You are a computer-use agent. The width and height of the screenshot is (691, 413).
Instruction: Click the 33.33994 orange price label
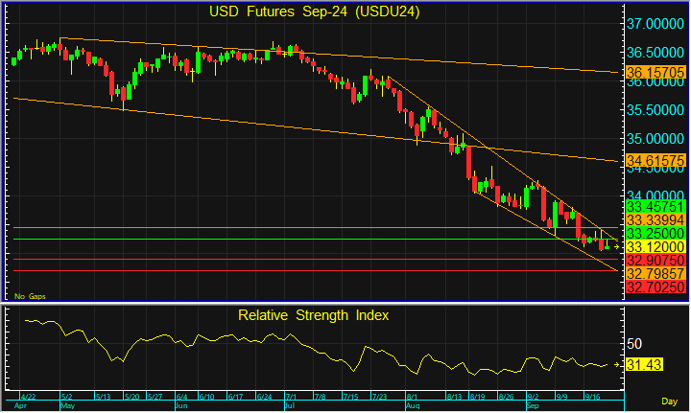tap(655, 219)
